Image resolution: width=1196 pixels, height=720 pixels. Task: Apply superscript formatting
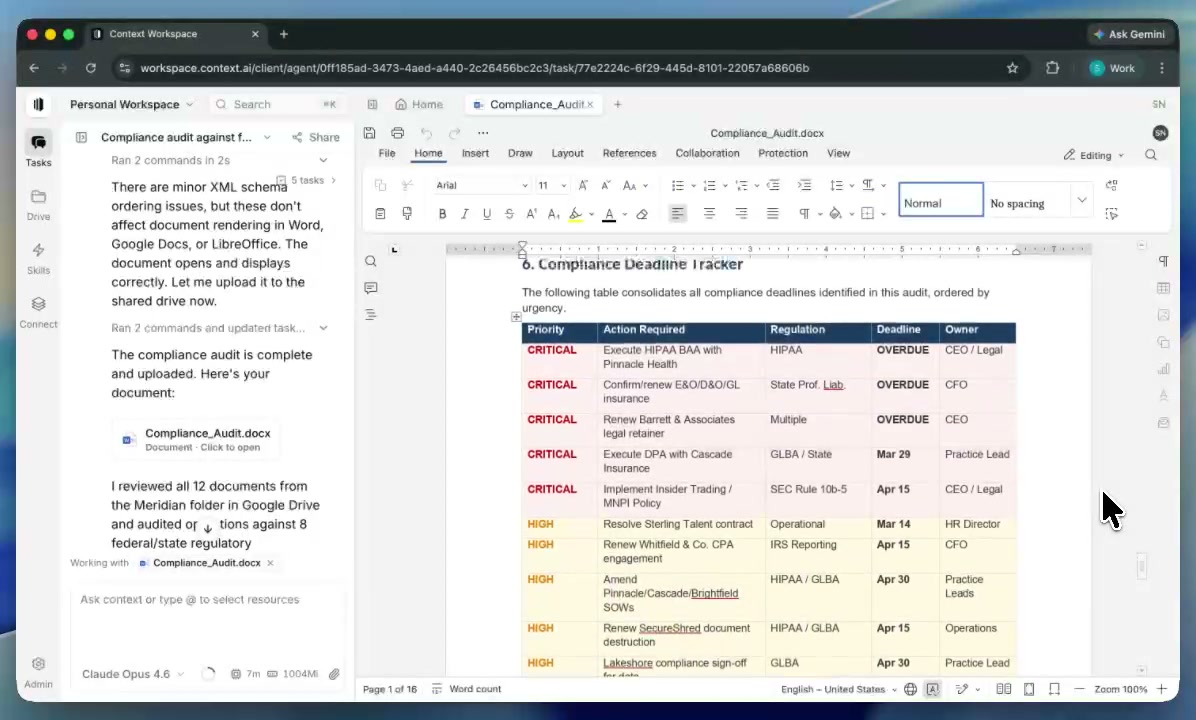532,214
